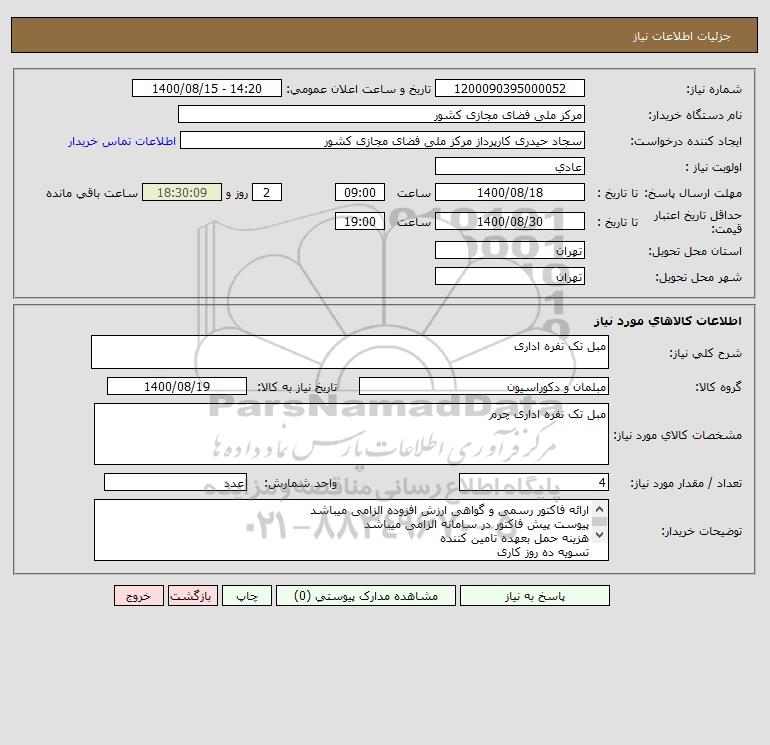Click label استان محل تحویل
The image size is (770, 745).
tap(695, 251)
